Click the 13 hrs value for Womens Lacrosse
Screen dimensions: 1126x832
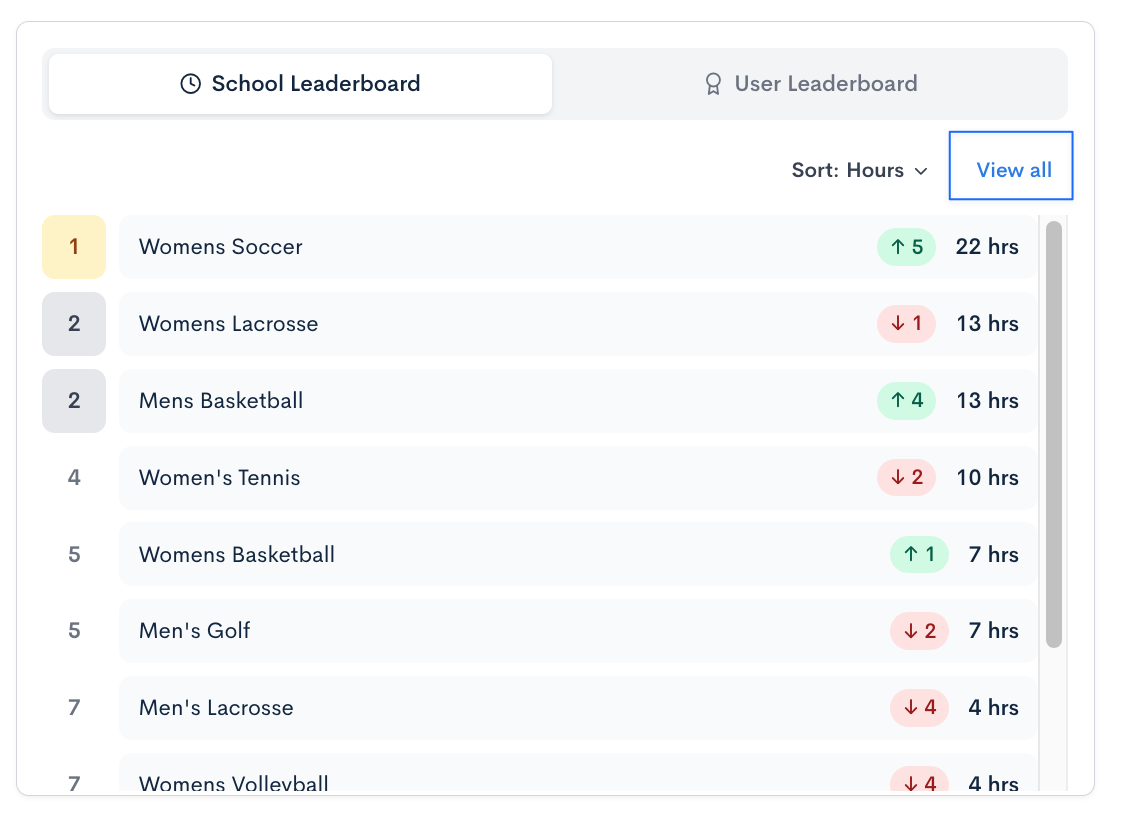click(987, 324)
